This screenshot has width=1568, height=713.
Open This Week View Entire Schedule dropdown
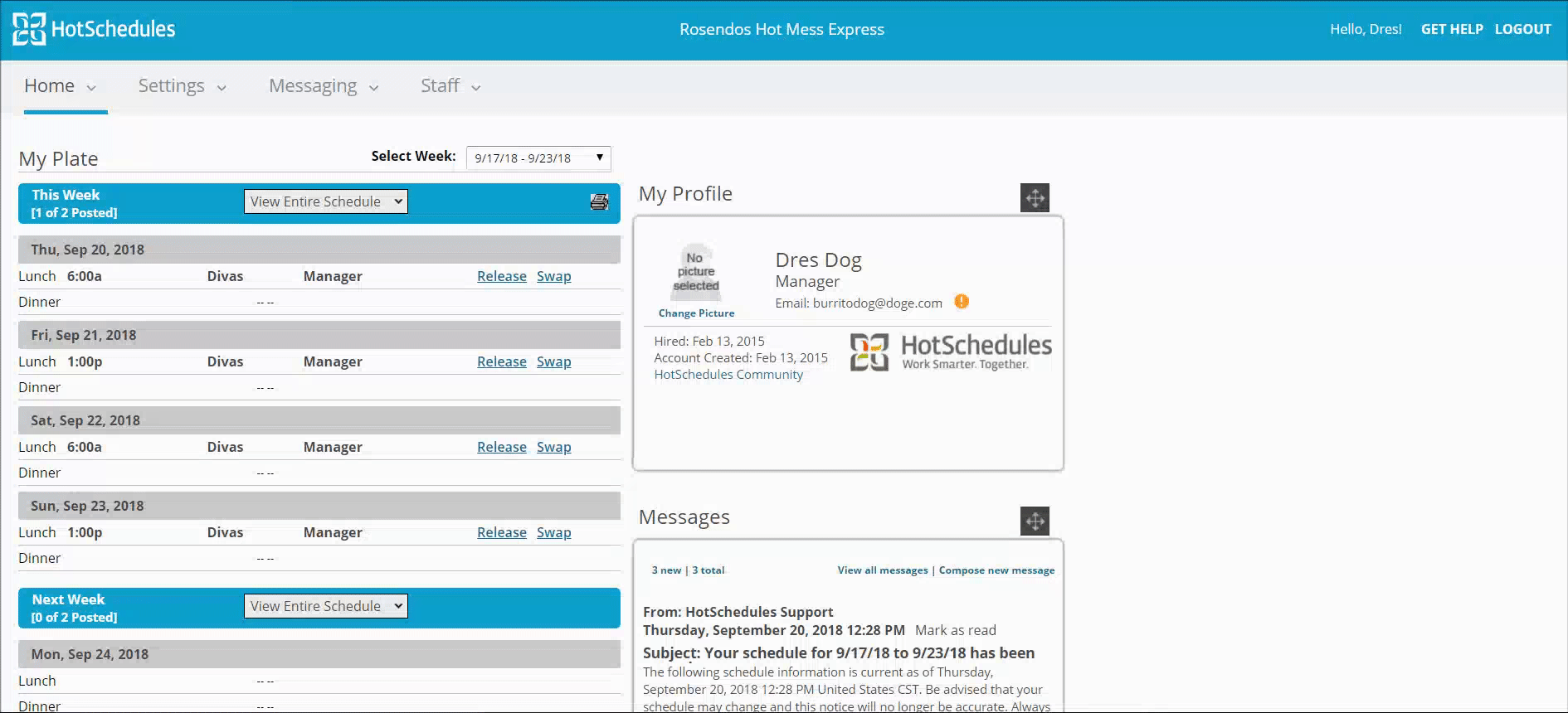coord(326,201)
